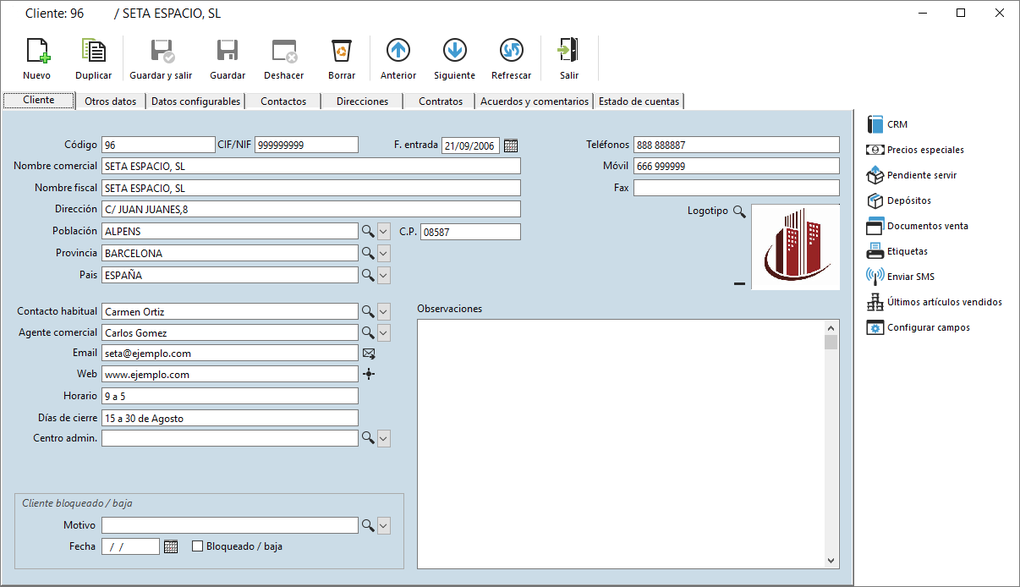1020x587 pixels.
Task: Open Documentos venta from side panel
Action: tap(927, 226)
